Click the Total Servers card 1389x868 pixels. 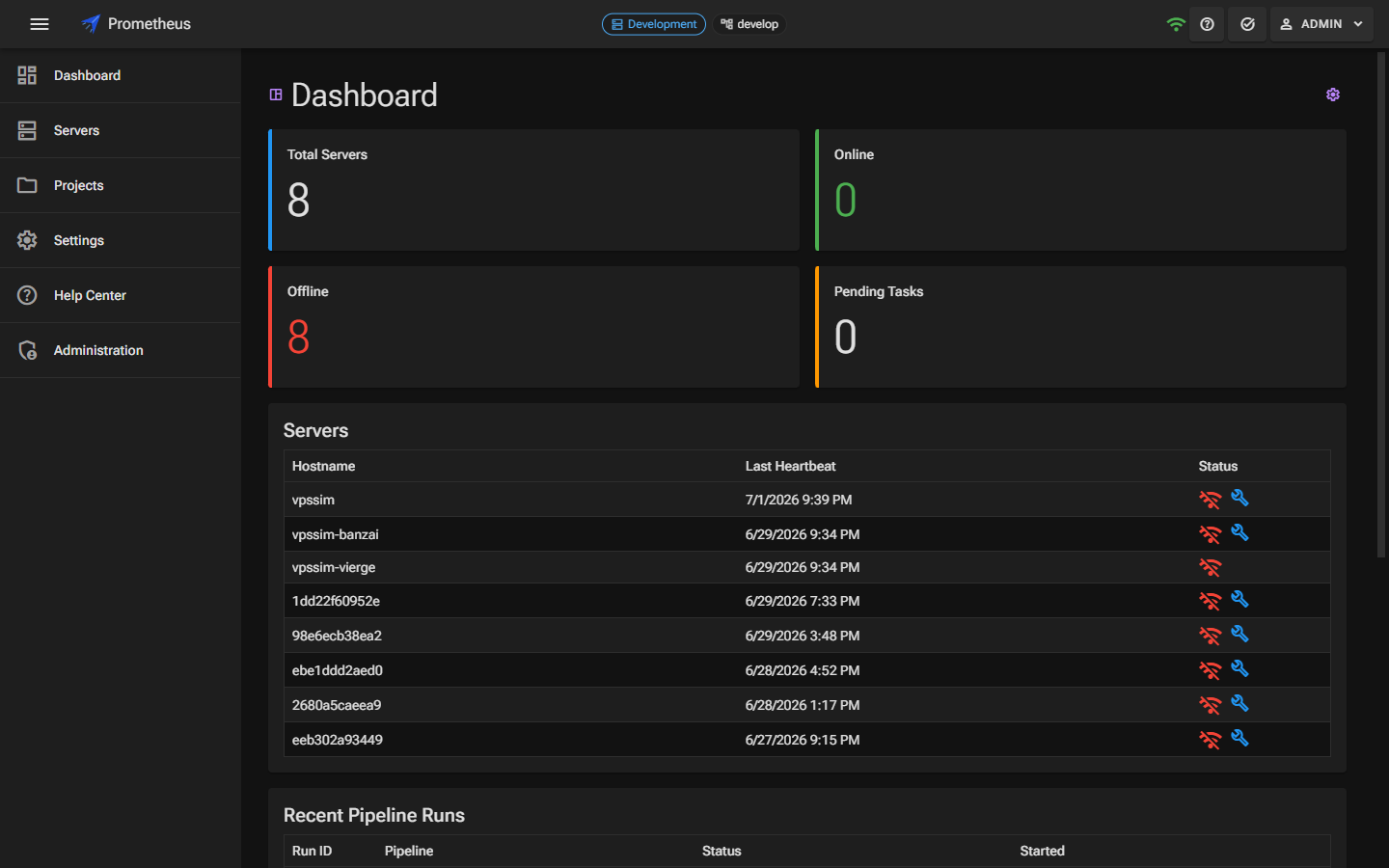[533, 190]
